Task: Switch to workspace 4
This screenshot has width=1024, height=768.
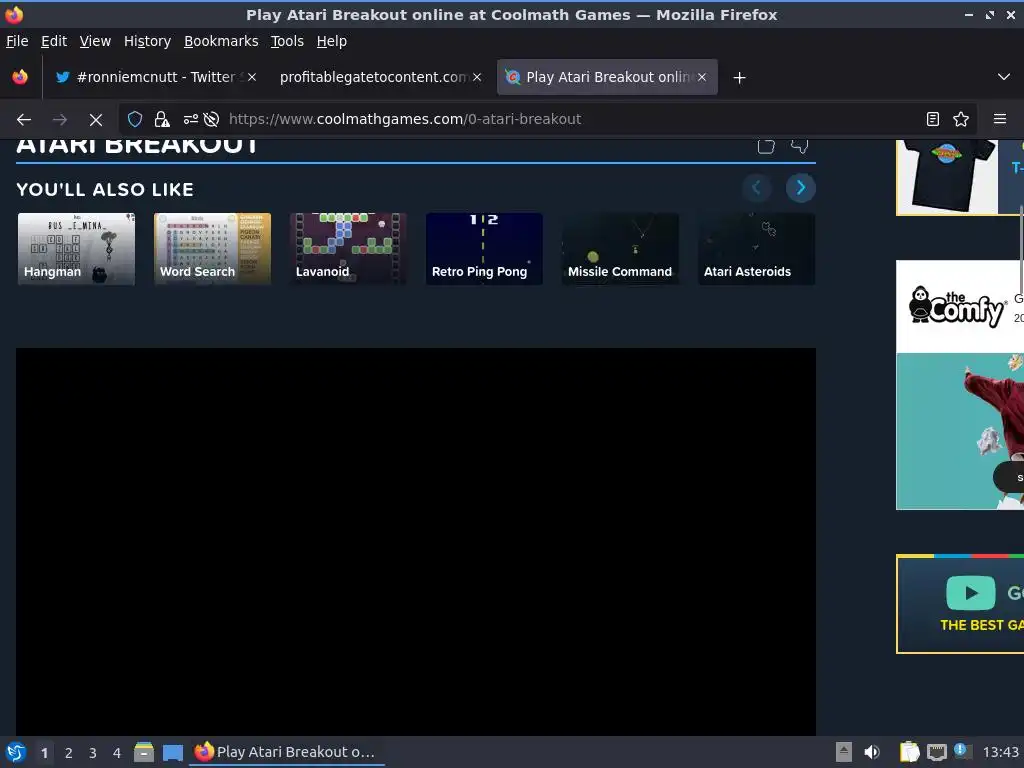Action: coord(117,753)
